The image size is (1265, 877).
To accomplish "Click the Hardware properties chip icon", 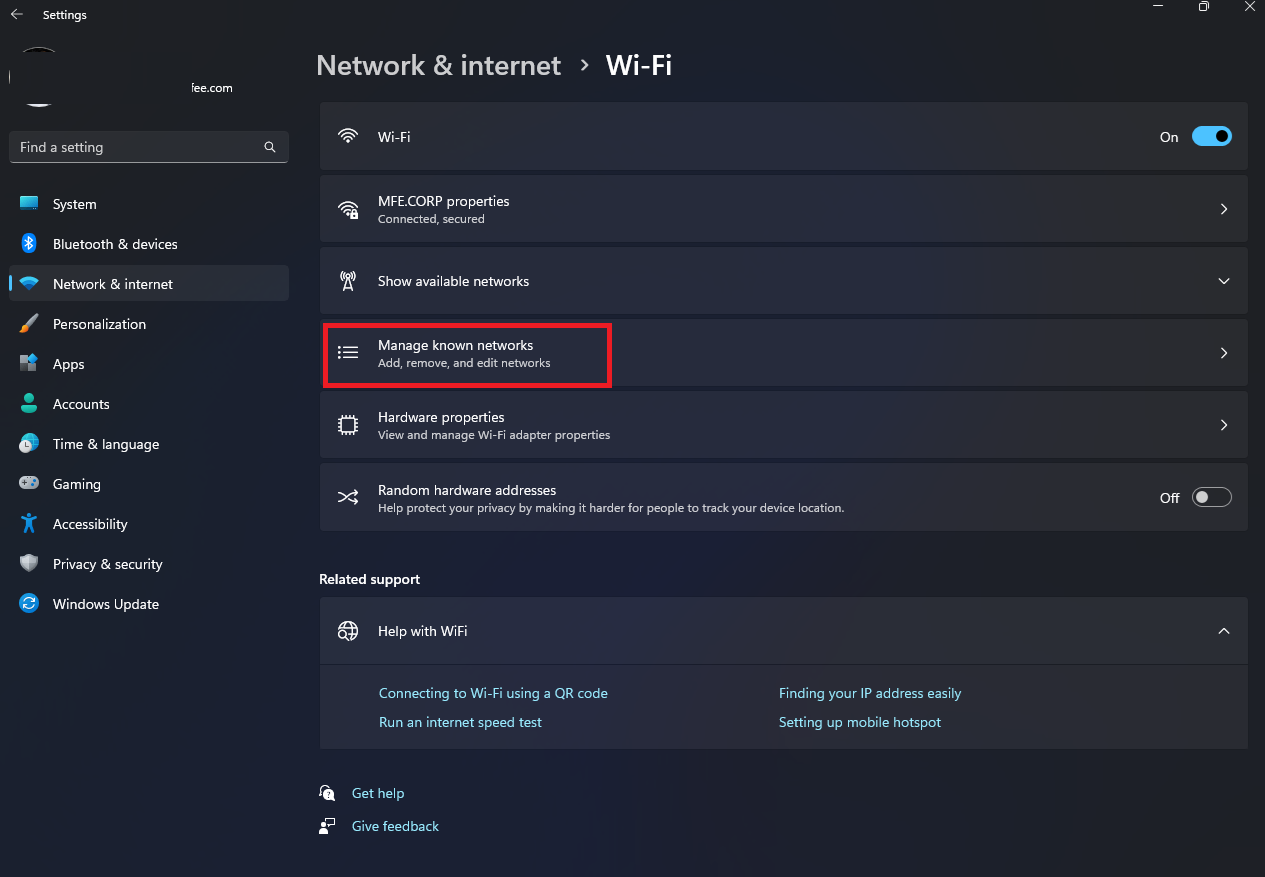I will [x=348, y=425].
